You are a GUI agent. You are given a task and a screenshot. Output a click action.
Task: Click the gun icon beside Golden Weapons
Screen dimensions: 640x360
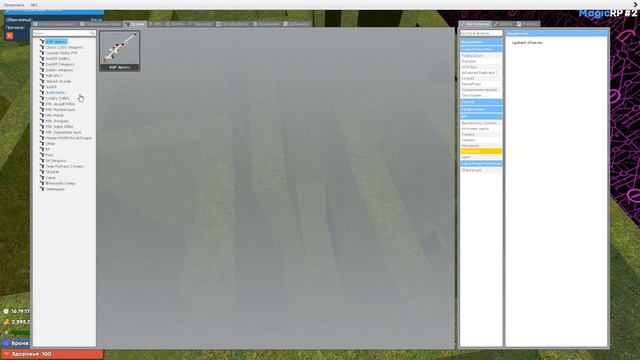click(42, 70)
